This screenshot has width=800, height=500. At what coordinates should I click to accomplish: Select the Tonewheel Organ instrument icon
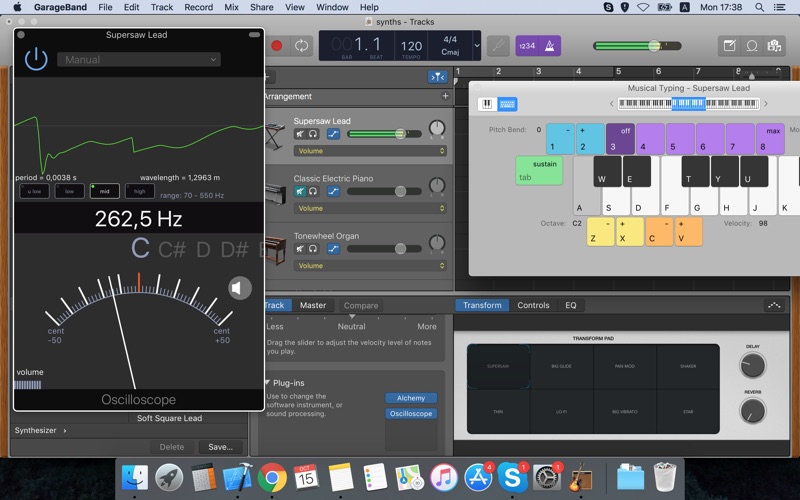(276, 251)
